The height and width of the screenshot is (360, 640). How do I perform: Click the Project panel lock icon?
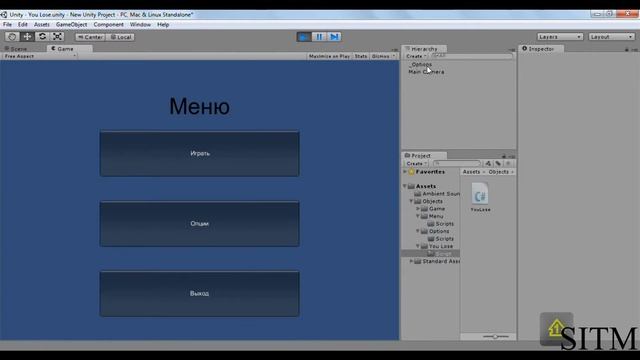click(x=504, y=156)
